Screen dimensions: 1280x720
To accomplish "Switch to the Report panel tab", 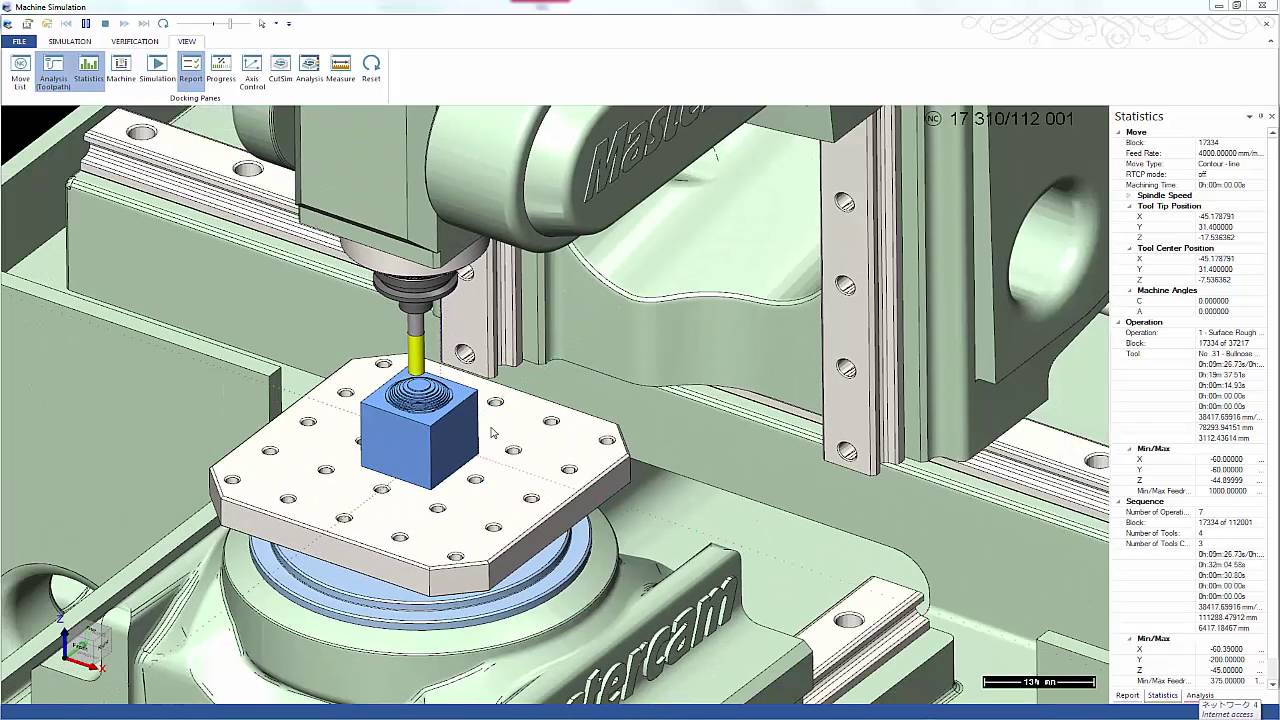I will pyautogui.click(x=1127, y=695).
